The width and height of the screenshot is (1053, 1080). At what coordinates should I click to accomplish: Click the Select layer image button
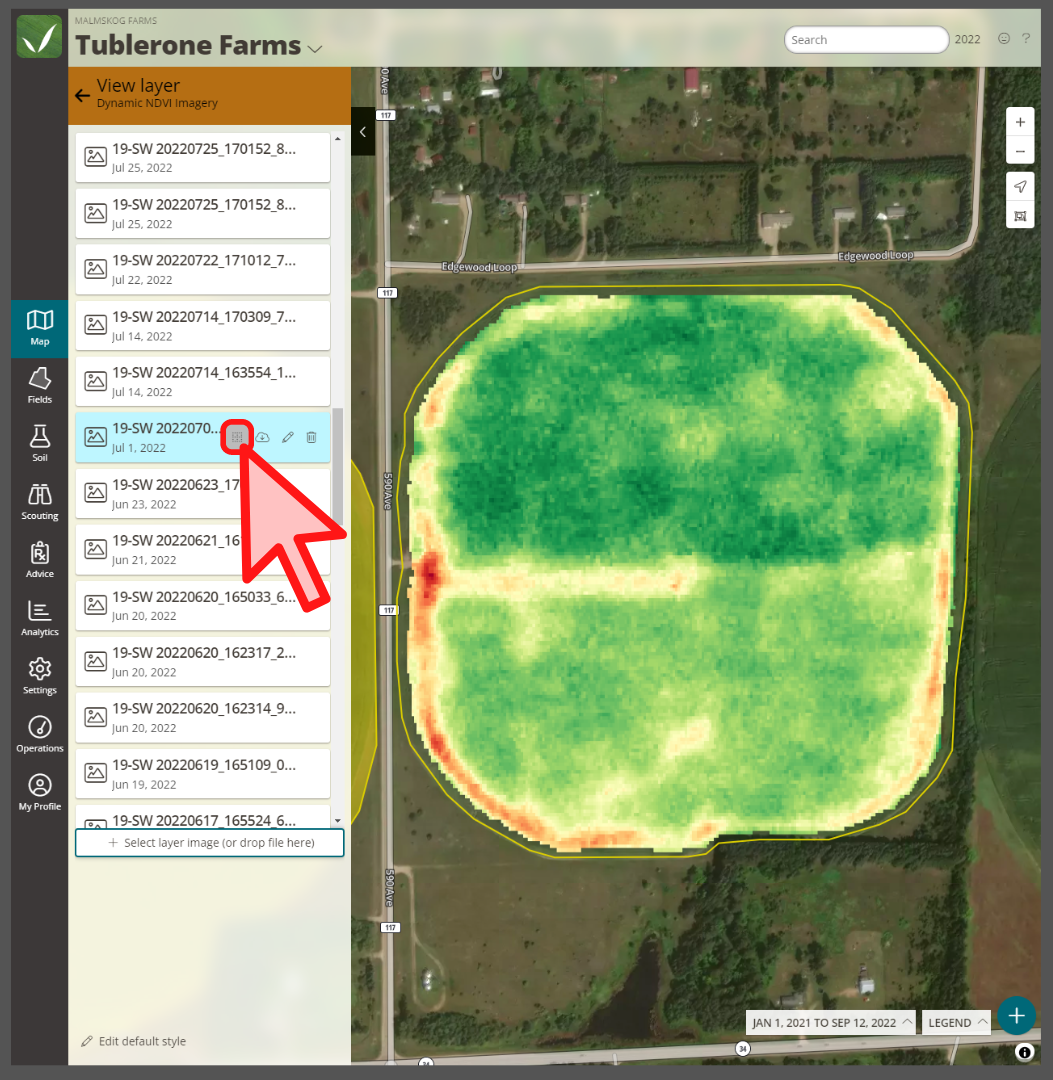click(x=209, y=842)
